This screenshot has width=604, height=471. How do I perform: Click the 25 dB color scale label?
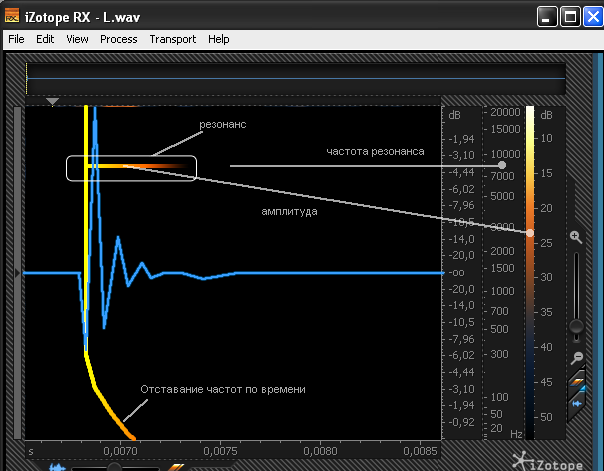[546, 243]
